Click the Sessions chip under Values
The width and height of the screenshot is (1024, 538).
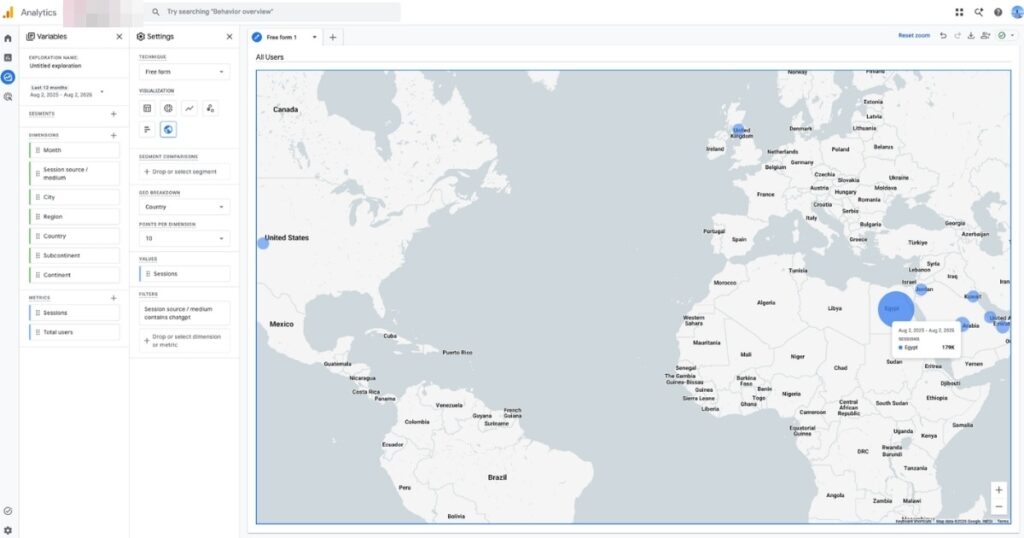pyautogui.click(x=184, y=274)
